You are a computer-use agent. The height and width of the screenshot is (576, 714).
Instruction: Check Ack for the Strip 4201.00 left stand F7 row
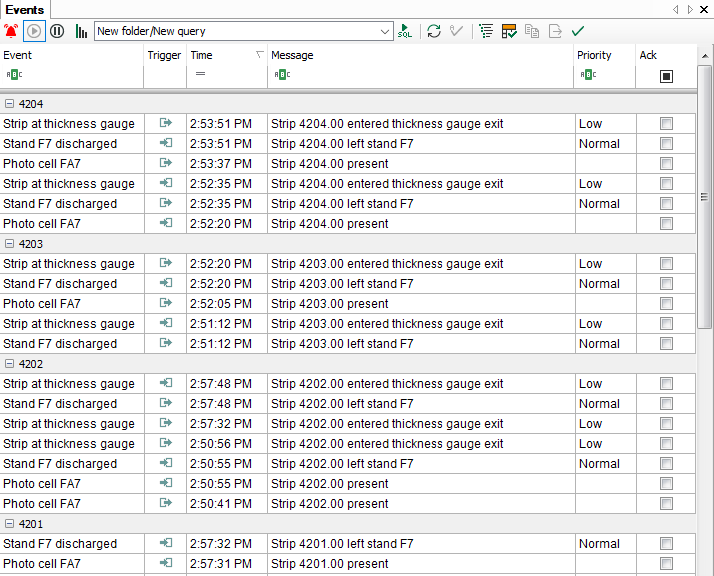coord(666,544)
